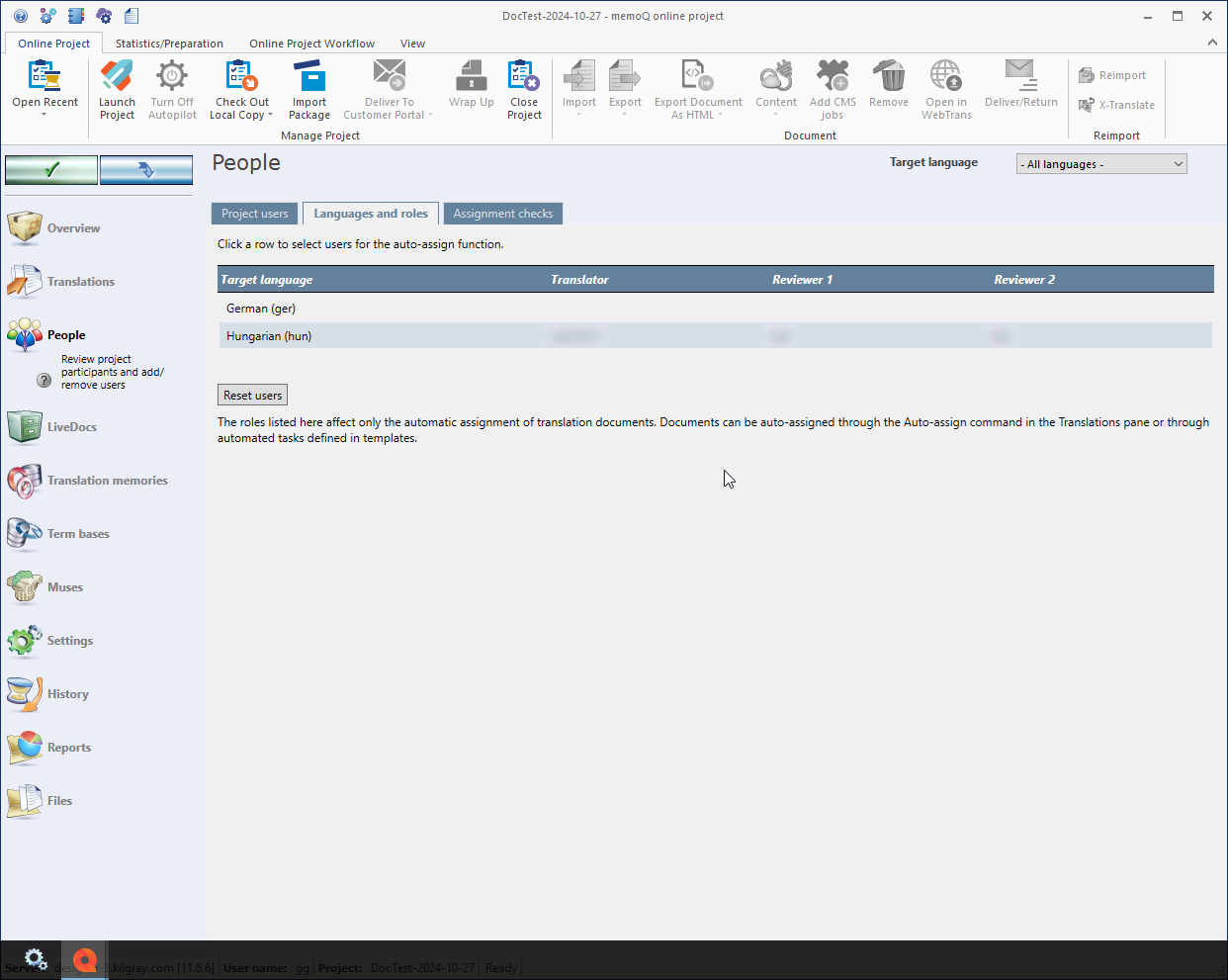Screen dimensions: 1228x980
Task: Open the Reports pane
Action: tap(68, 748)
